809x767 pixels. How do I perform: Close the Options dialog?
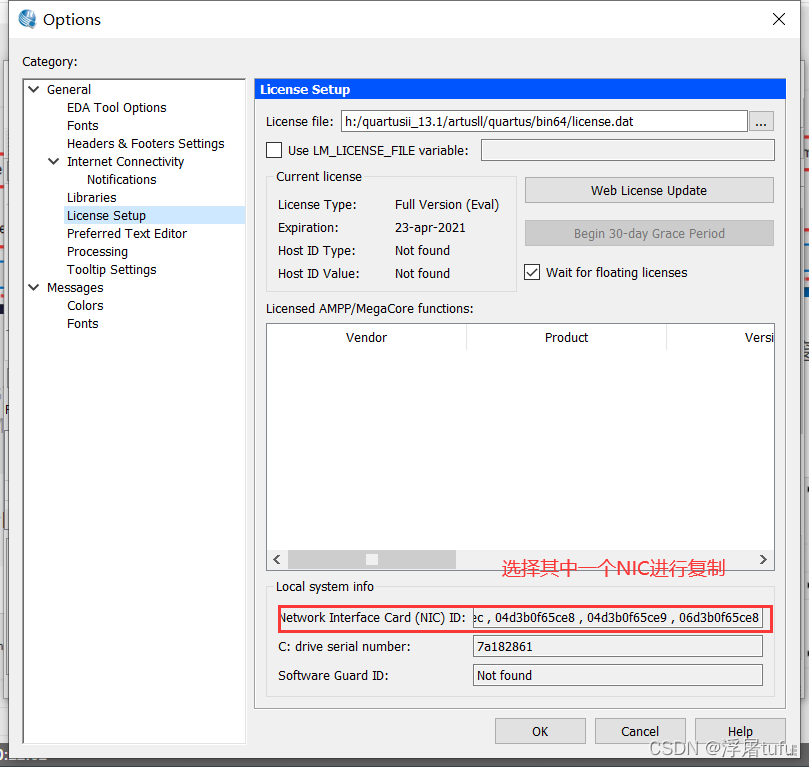tap(779, 19)
